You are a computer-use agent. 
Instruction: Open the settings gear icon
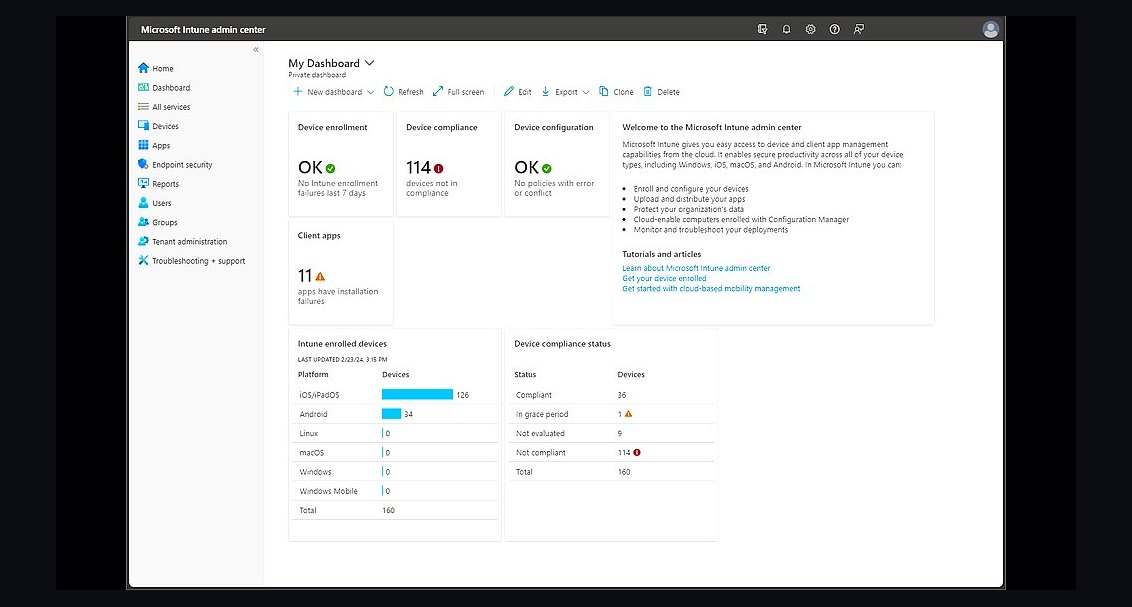tap(811, 30)
